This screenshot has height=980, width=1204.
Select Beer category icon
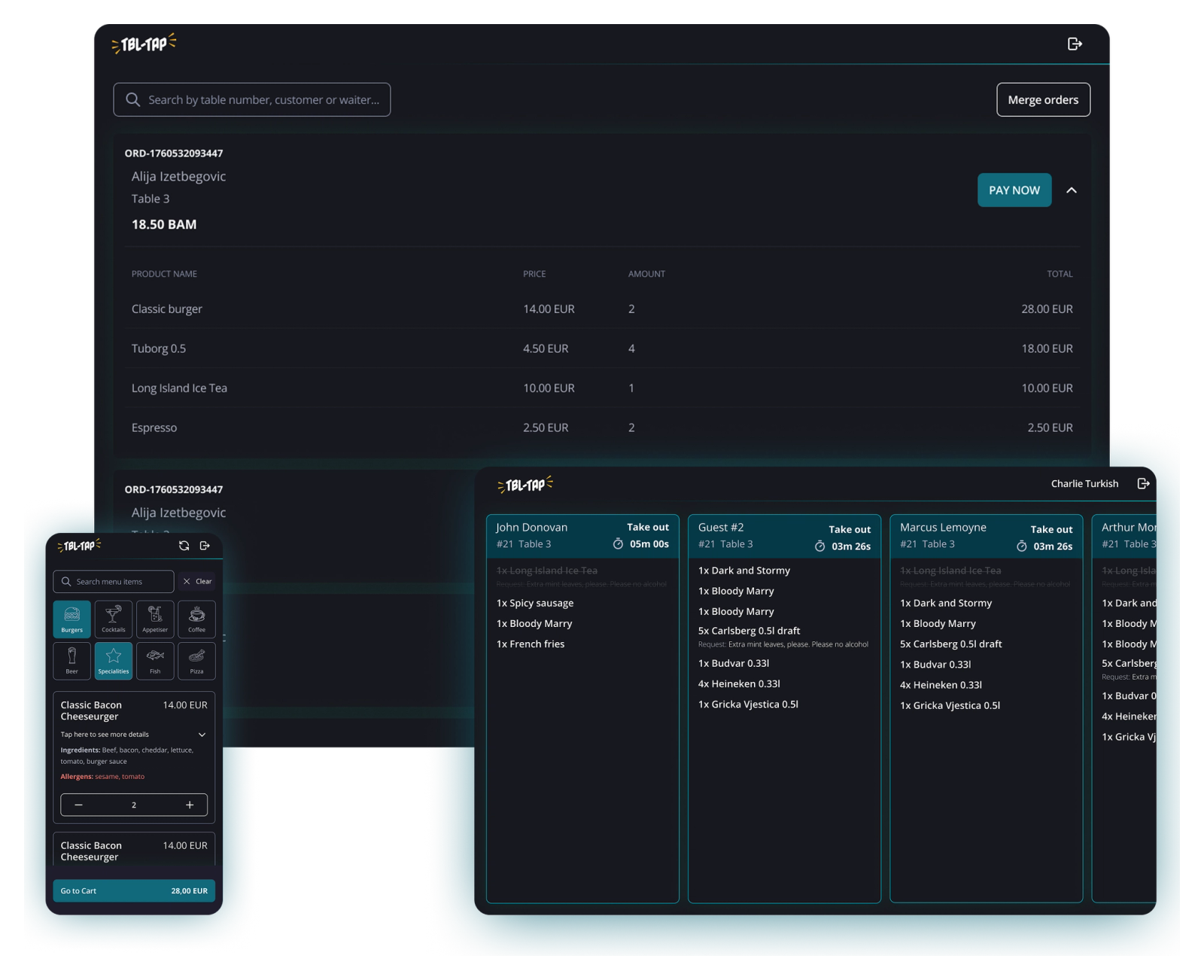(72, 661)
